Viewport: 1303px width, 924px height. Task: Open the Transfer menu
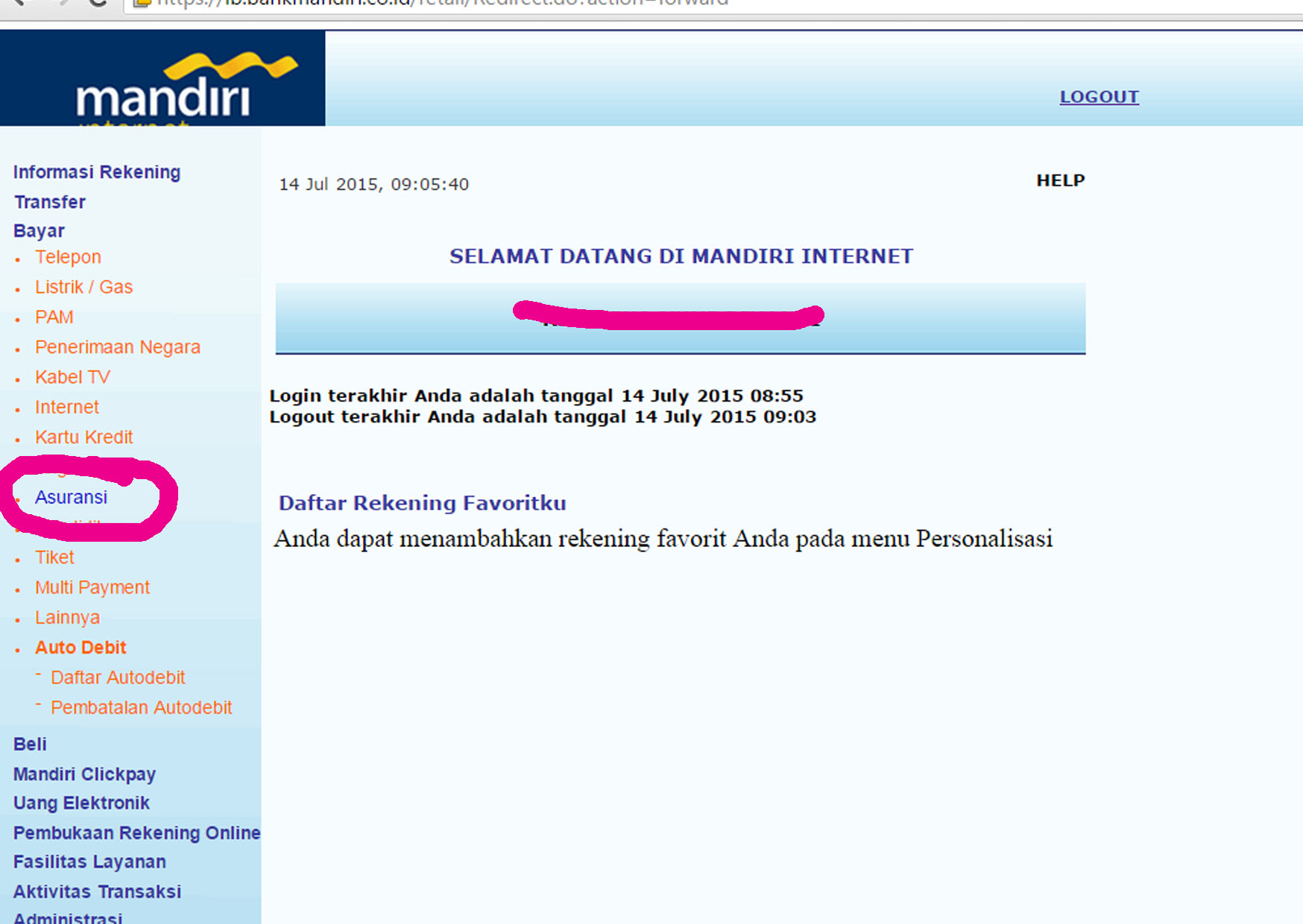(x=50, y=202)
